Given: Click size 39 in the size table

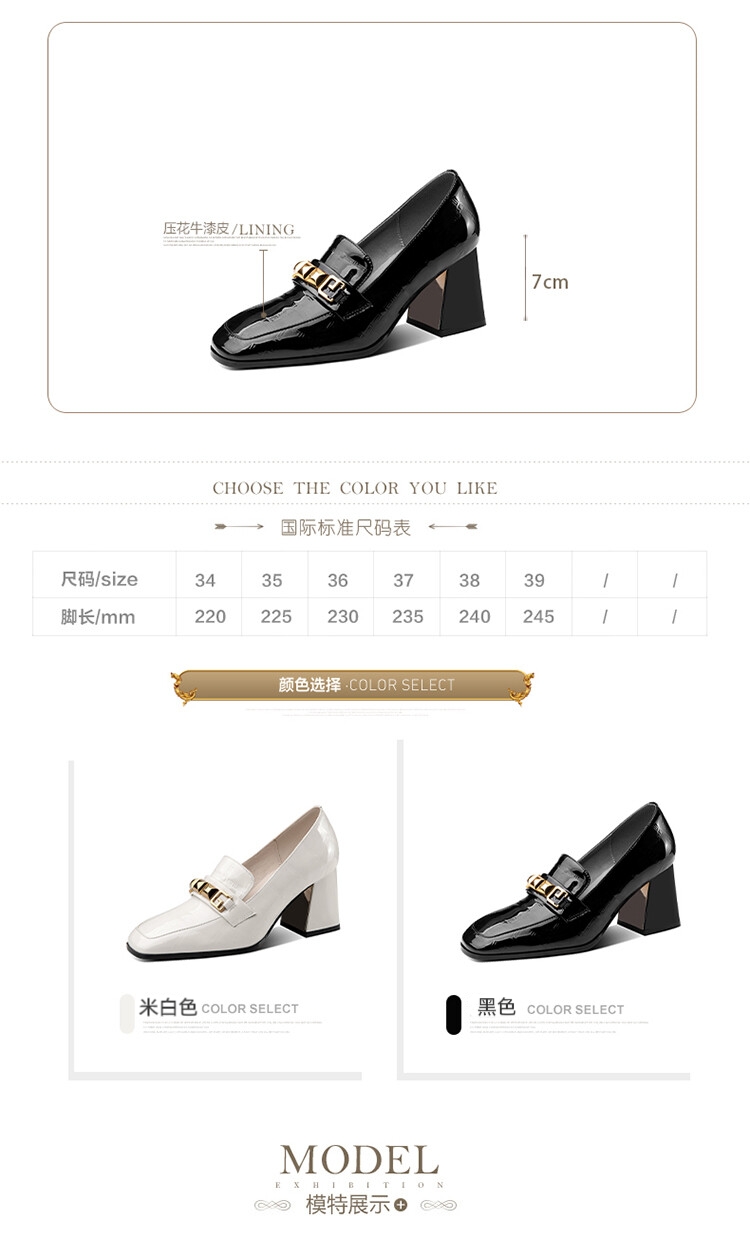Looking at the screenshot, I should click(534, 580).
